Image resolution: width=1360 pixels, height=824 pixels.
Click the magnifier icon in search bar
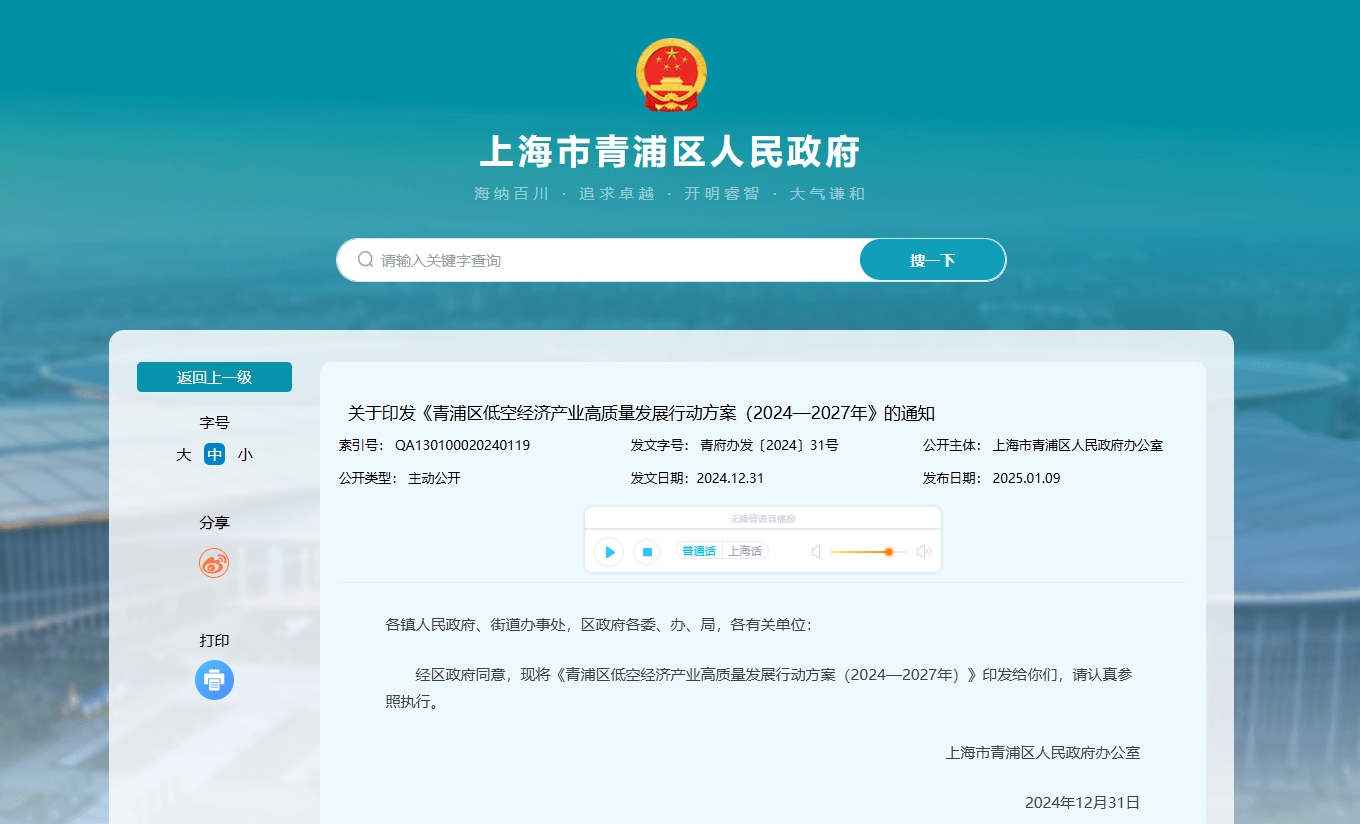(x=366, y=260)
